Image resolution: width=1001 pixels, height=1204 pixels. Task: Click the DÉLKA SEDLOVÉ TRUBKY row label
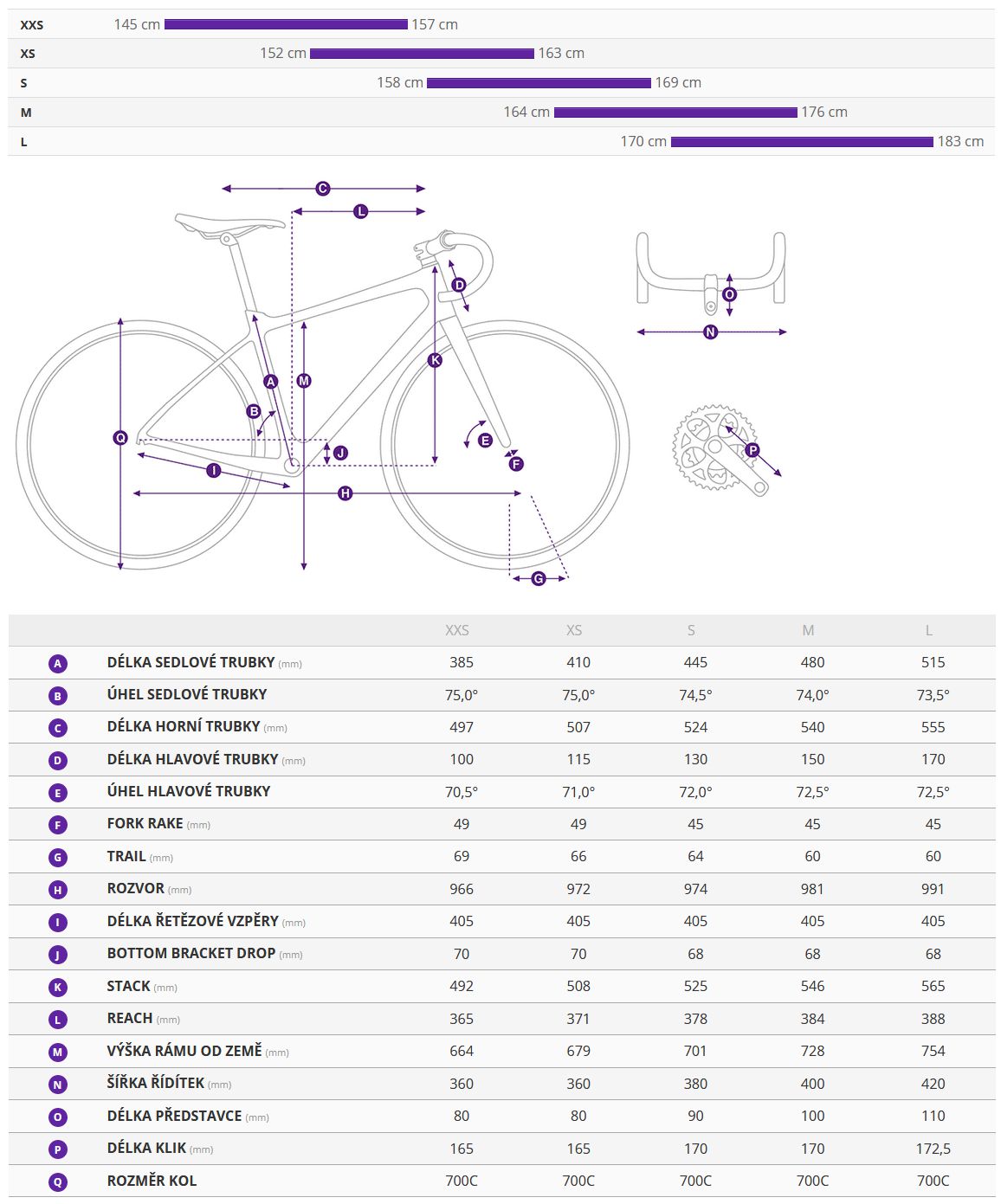191,662
